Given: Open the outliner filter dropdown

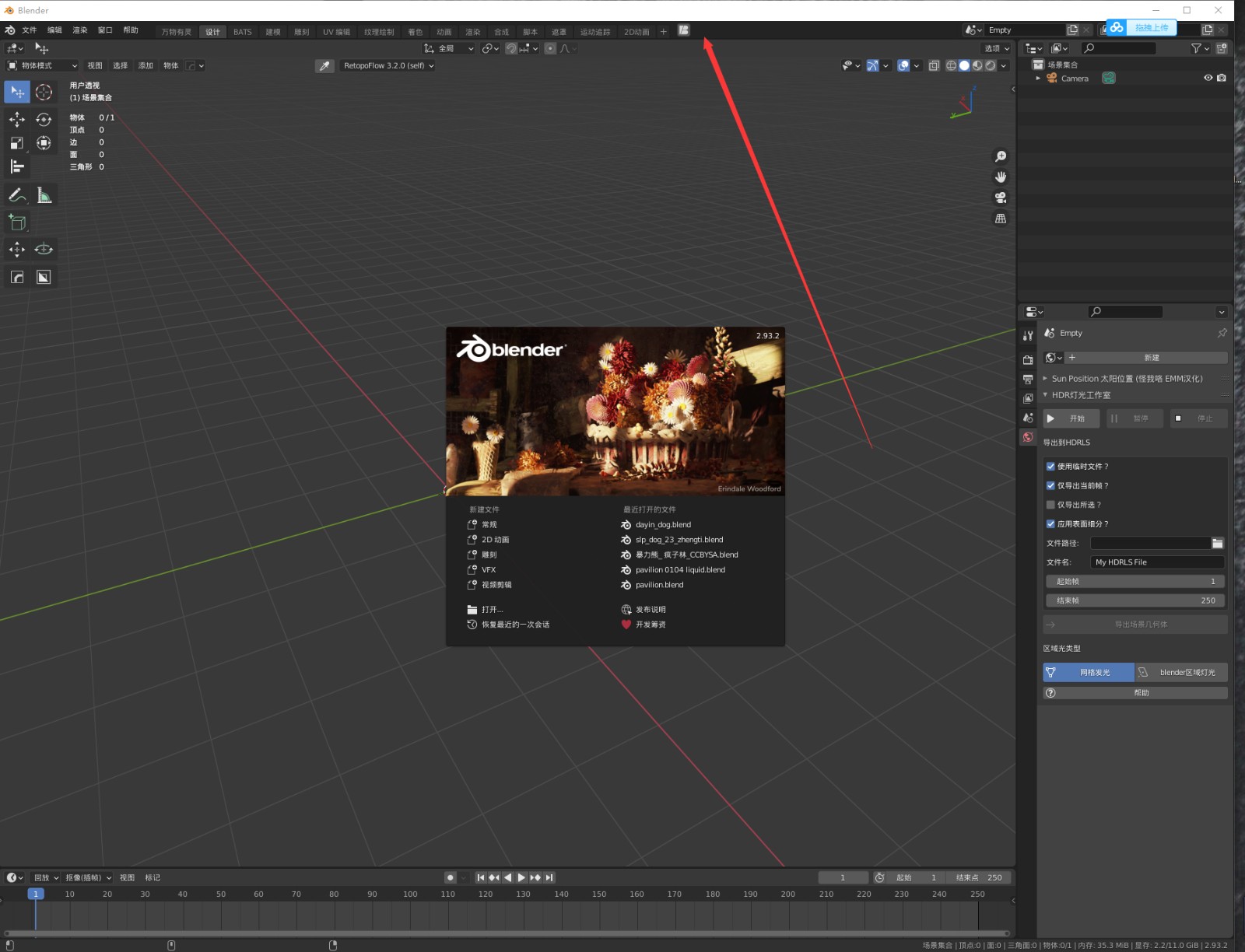Looking at the screenshot, I should [1200, 48].
